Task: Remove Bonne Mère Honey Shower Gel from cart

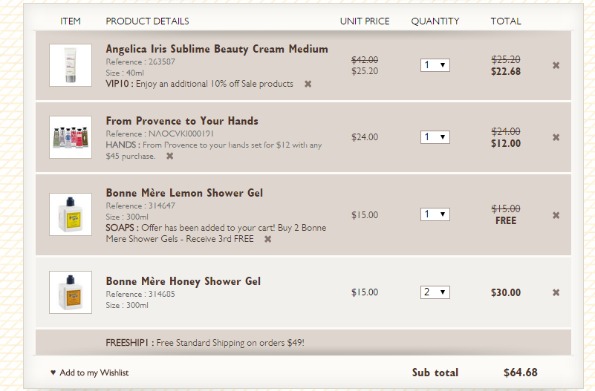Action: (556, 292)
